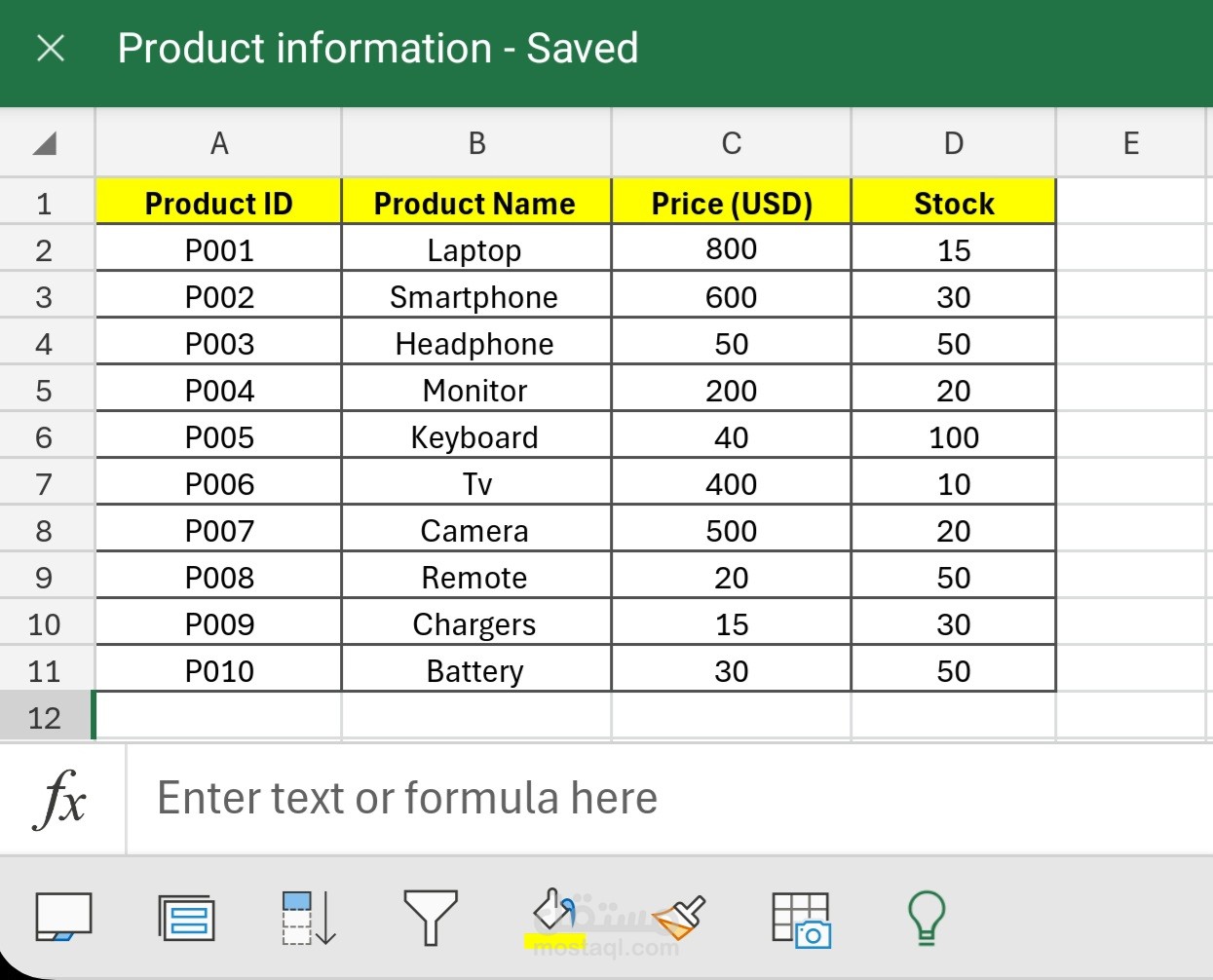The height and width of the screenshot is (980, 1213).
Task: Open the lightbulb Tell Me icon
Action: click(926, 917)
